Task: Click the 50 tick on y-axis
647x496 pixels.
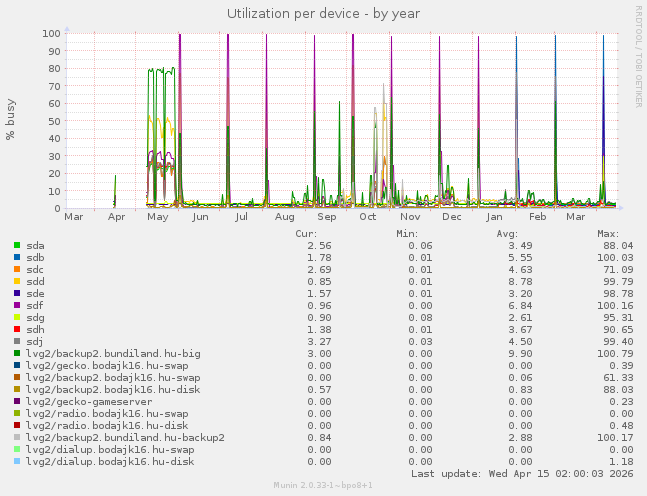Action: point(54,121)
